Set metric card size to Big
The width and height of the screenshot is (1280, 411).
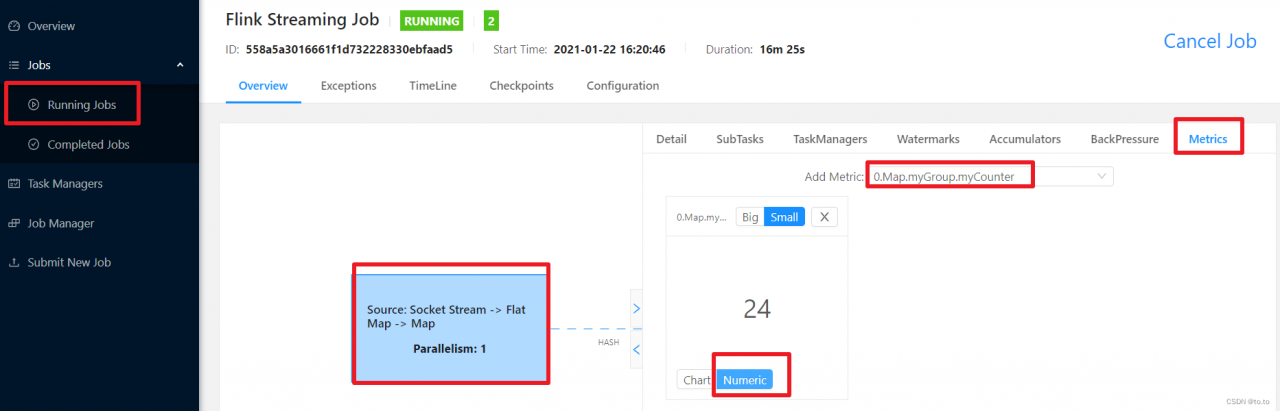pos(750,216)
